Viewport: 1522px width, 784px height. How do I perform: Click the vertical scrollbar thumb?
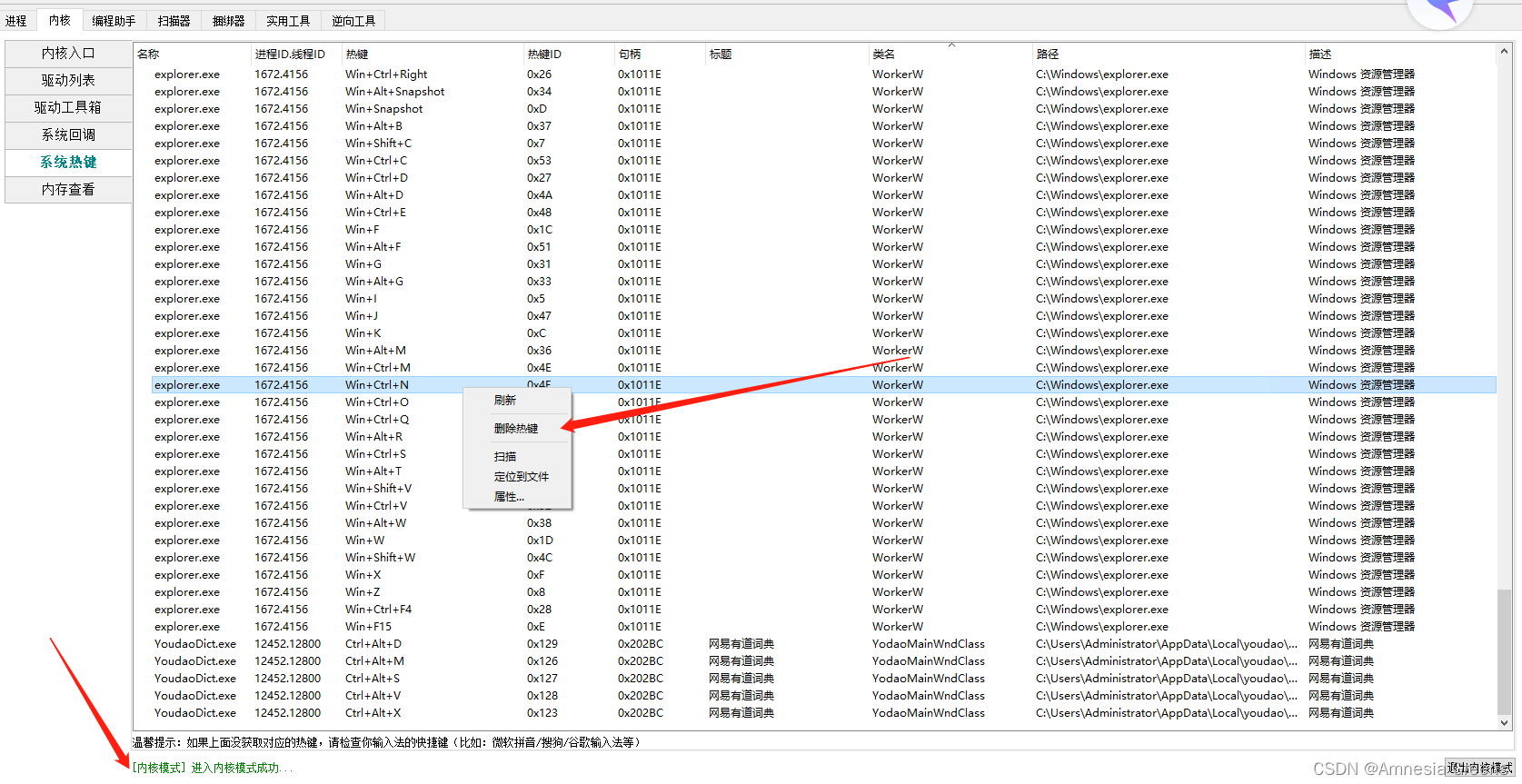click(x=1504, y=650)
